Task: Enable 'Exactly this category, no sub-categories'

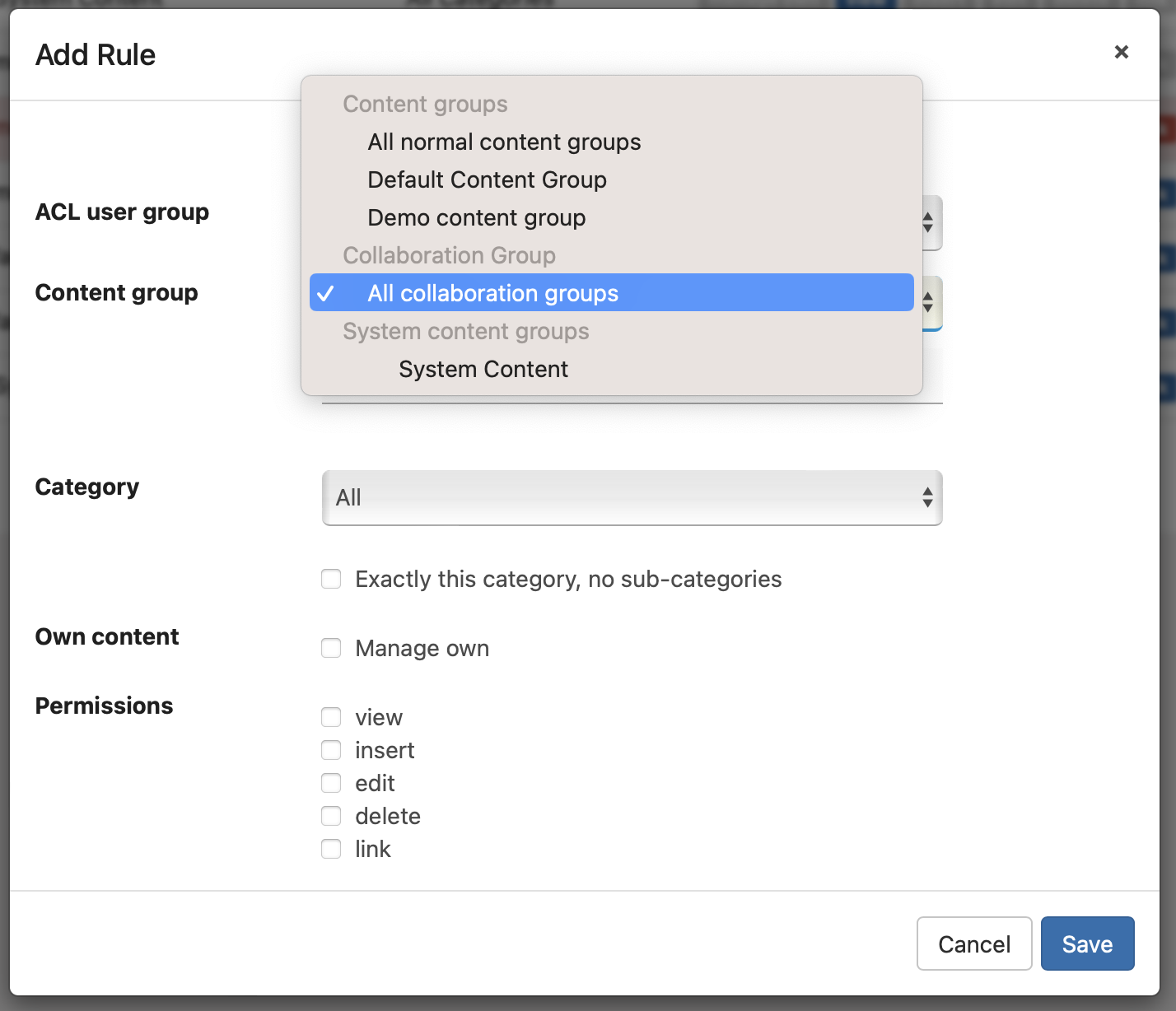Action: point(331,580)
